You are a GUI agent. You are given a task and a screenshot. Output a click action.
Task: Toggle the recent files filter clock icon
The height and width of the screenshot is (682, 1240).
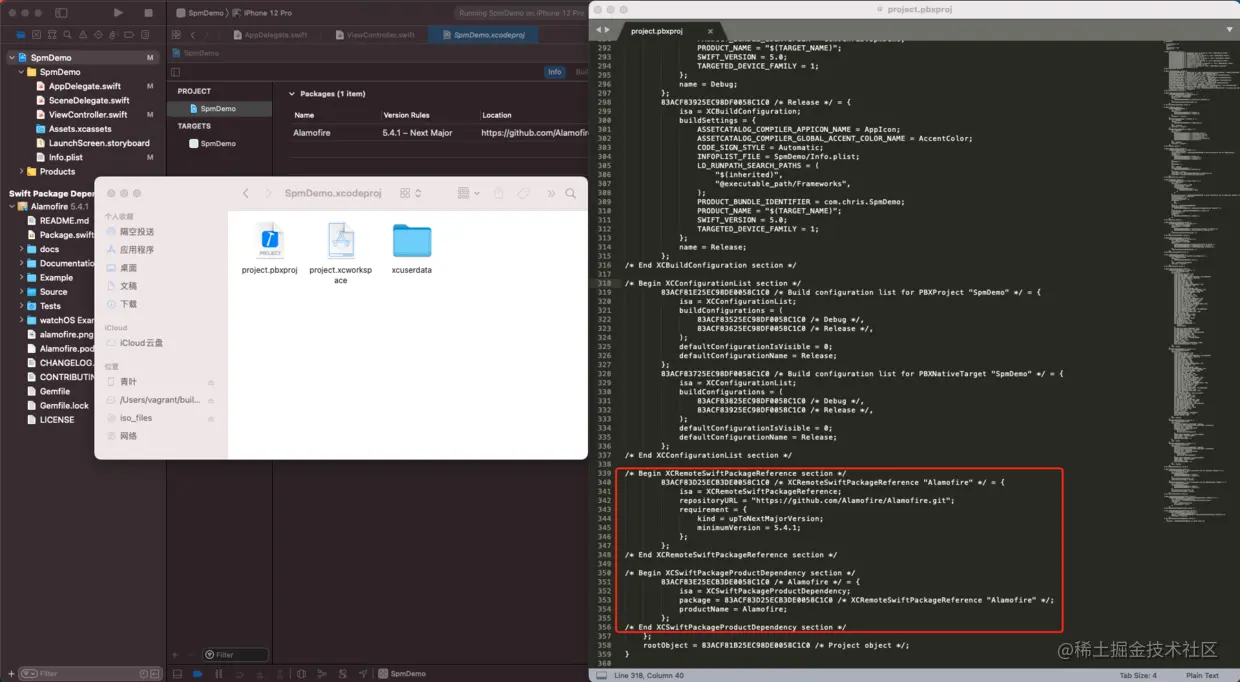click(x=143, y=674)
